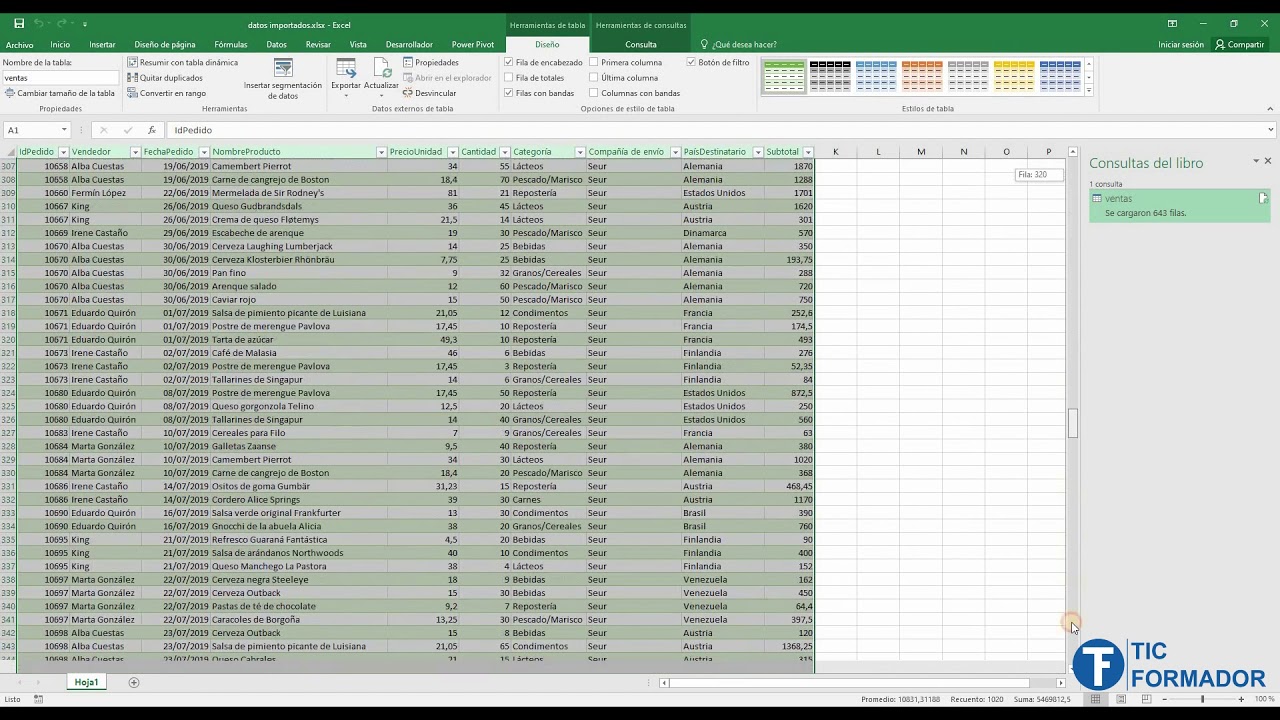Open the Vendedor column filter dropdown
The height and width of the screenshot is (720, 1280).
coord(135,152)
